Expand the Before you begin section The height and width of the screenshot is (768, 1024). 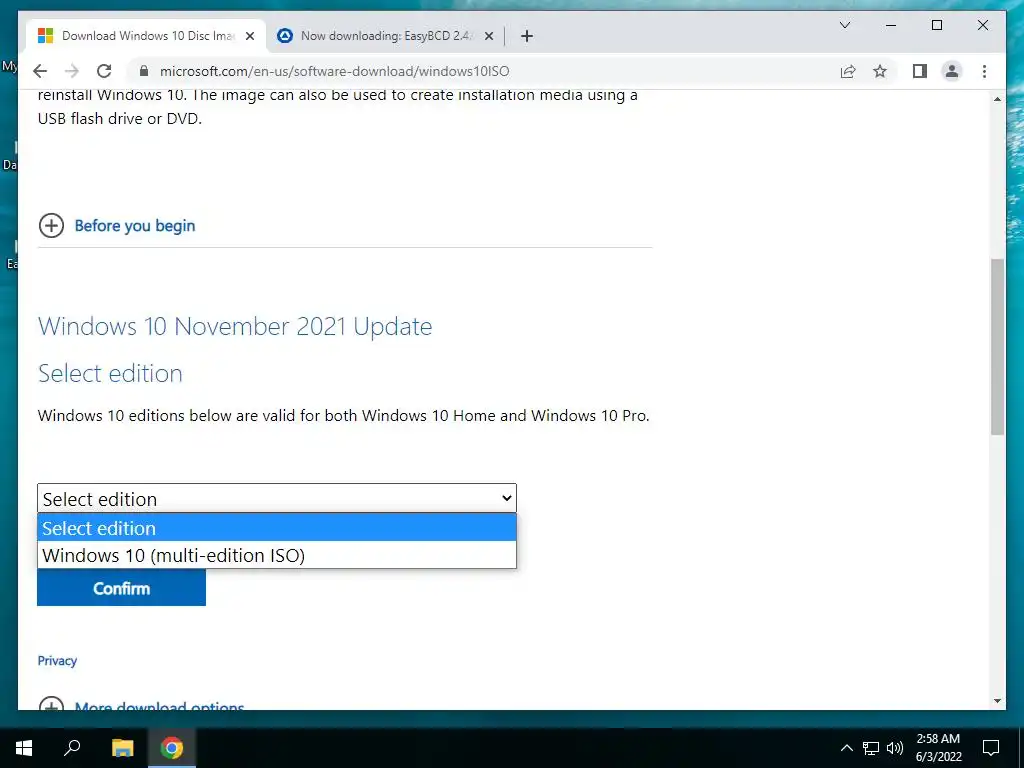click(51, 225)
